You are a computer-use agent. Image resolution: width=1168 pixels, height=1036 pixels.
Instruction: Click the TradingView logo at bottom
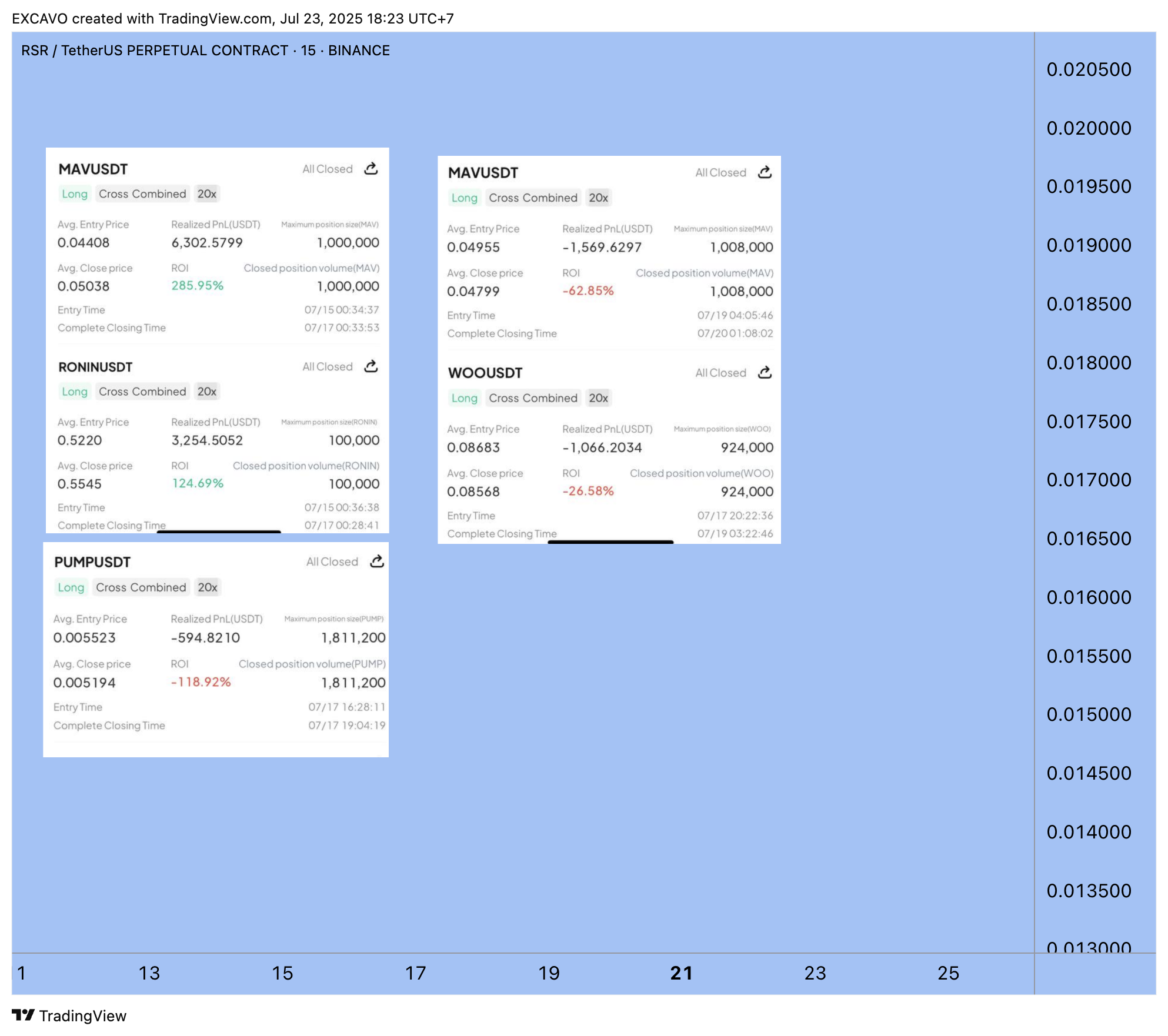[x=69, y=1016]
